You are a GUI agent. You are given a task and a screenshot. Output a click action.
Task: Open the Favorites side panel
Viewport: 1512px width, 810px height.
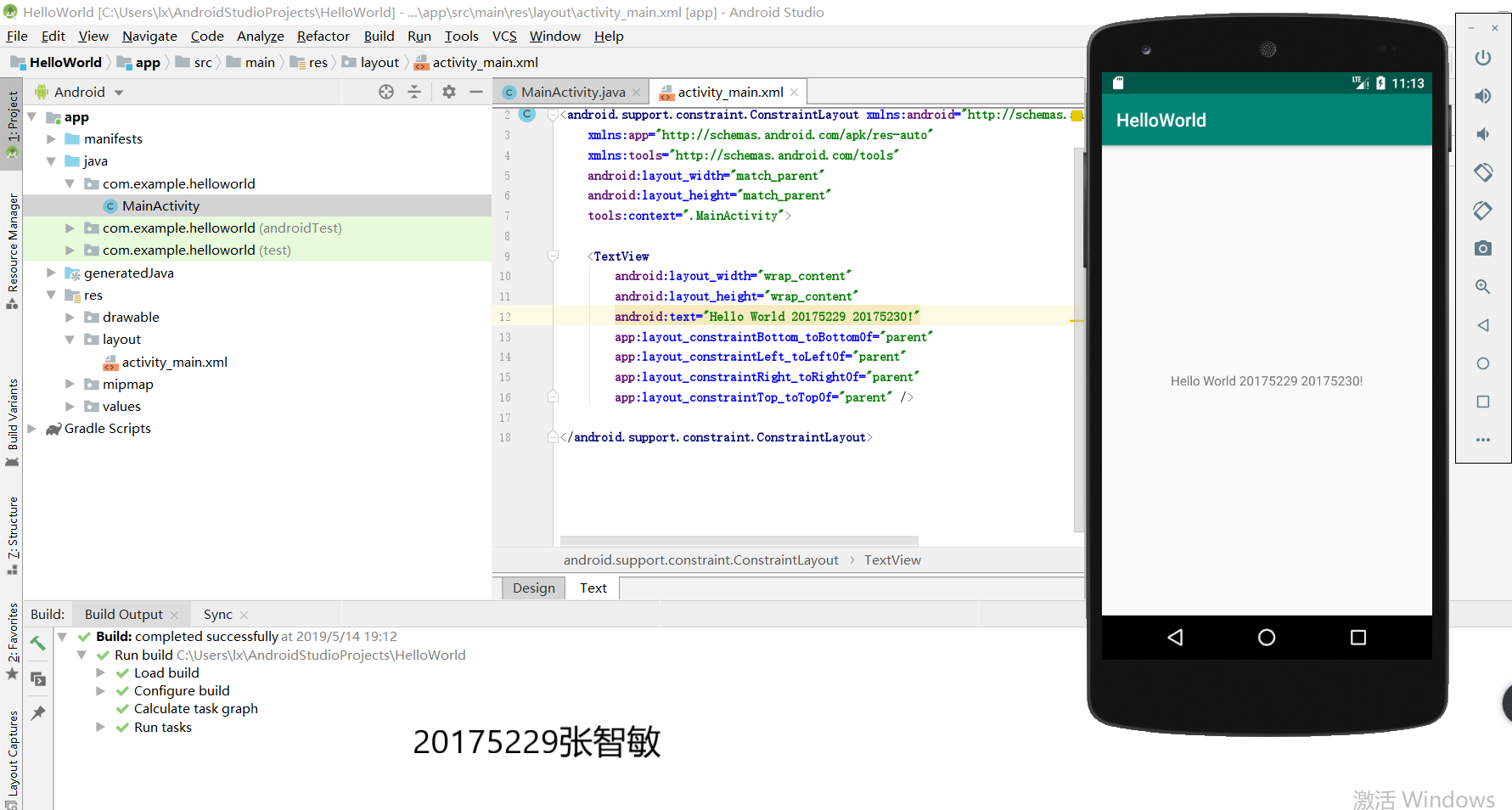(12, 640)
